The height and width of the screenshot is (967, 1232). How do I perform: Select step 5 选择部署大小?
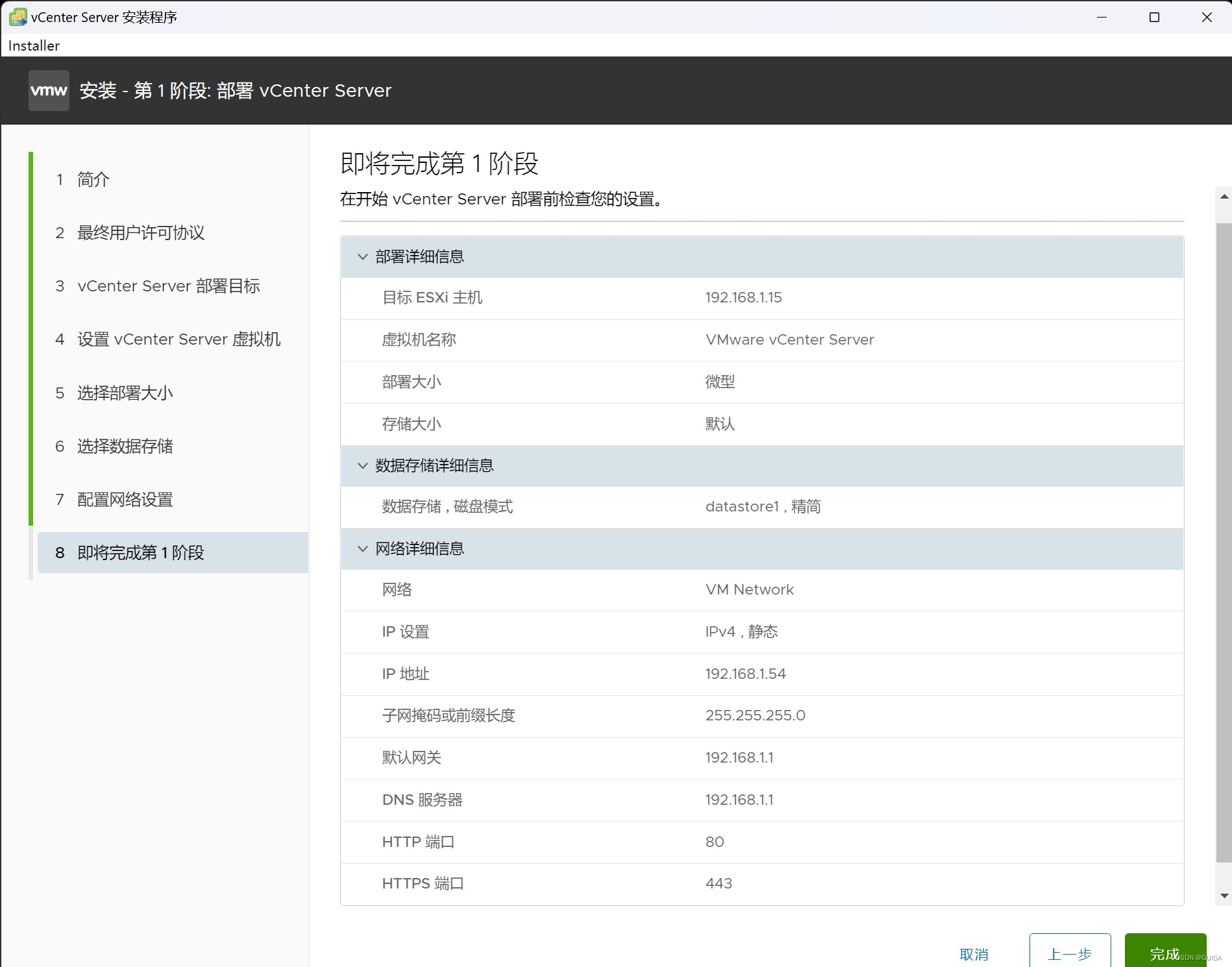[x=123, y=393]
